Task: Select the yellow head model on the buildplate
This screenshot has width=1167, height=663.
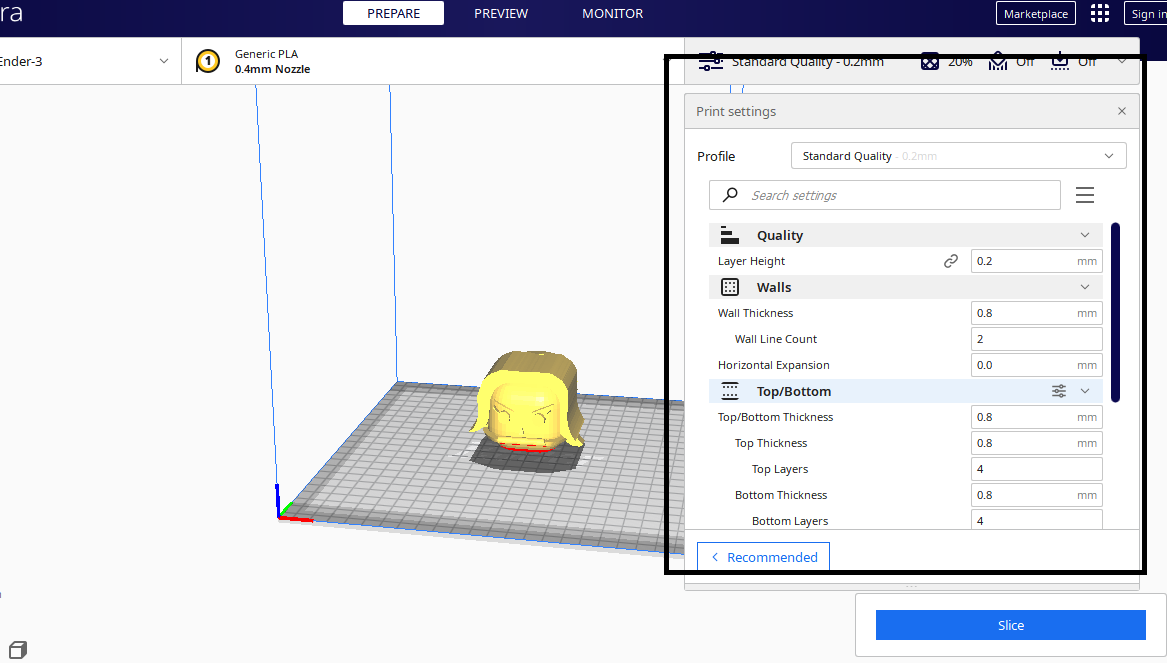Action: point(526,402)
